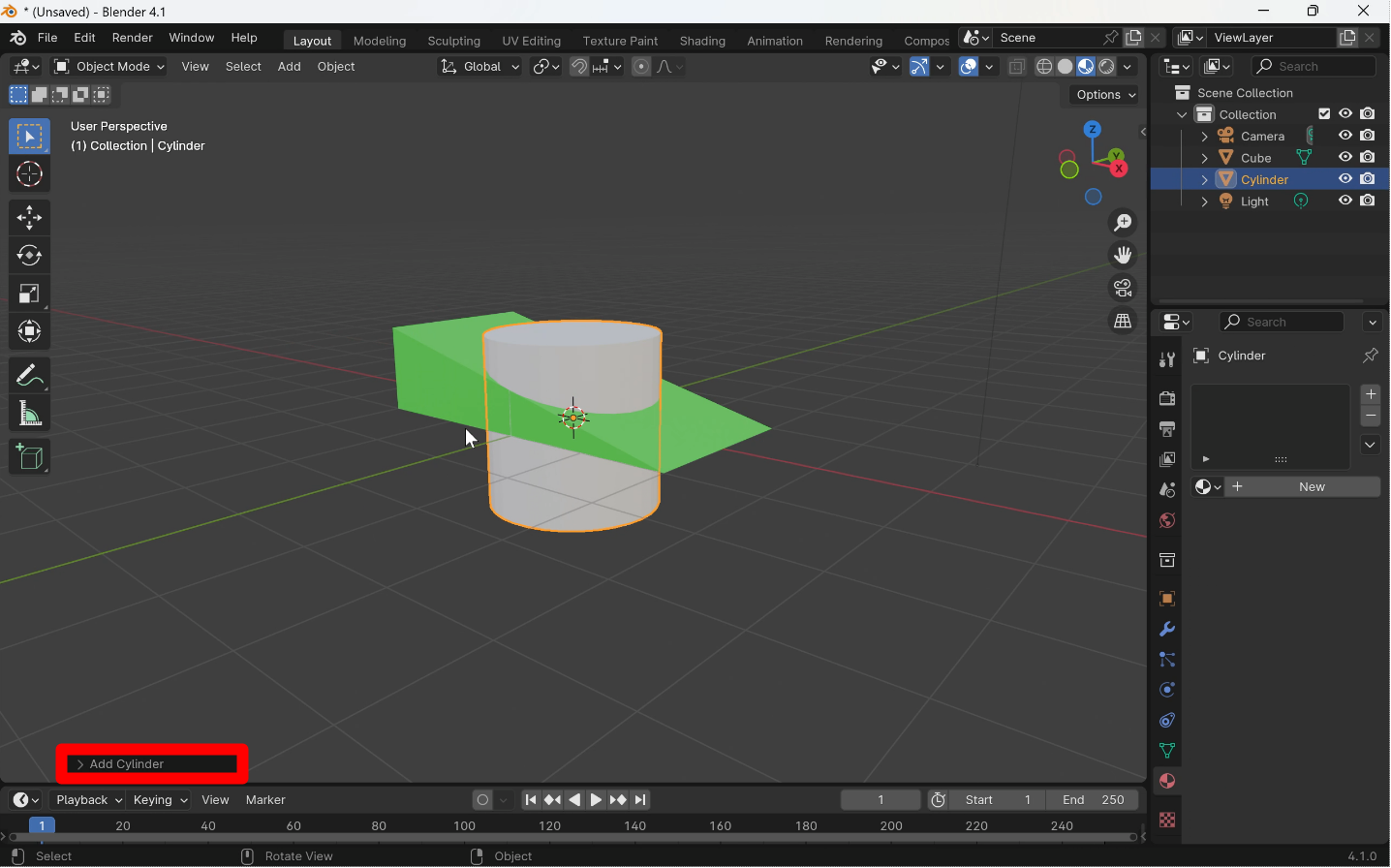Add a material slot with plus button
Viewport: 1391px width, 868px height.
(x=1371, y=394)
